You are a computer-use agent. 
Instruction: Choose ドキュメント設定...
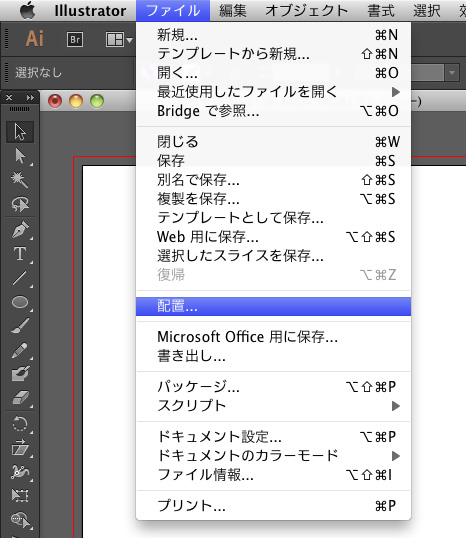tap(273, 437)
